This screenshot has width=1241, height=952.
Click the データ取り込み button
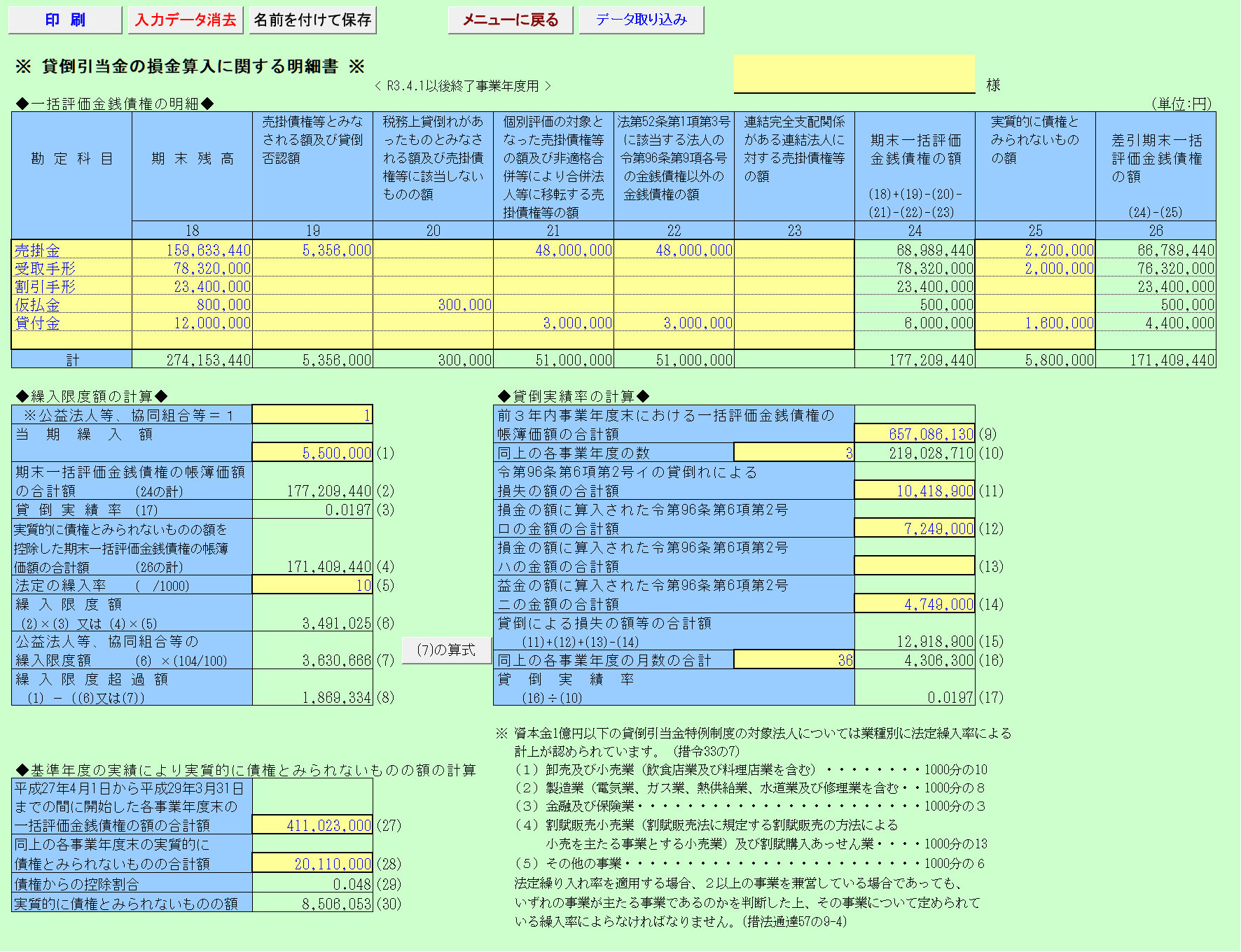[641, 20]
